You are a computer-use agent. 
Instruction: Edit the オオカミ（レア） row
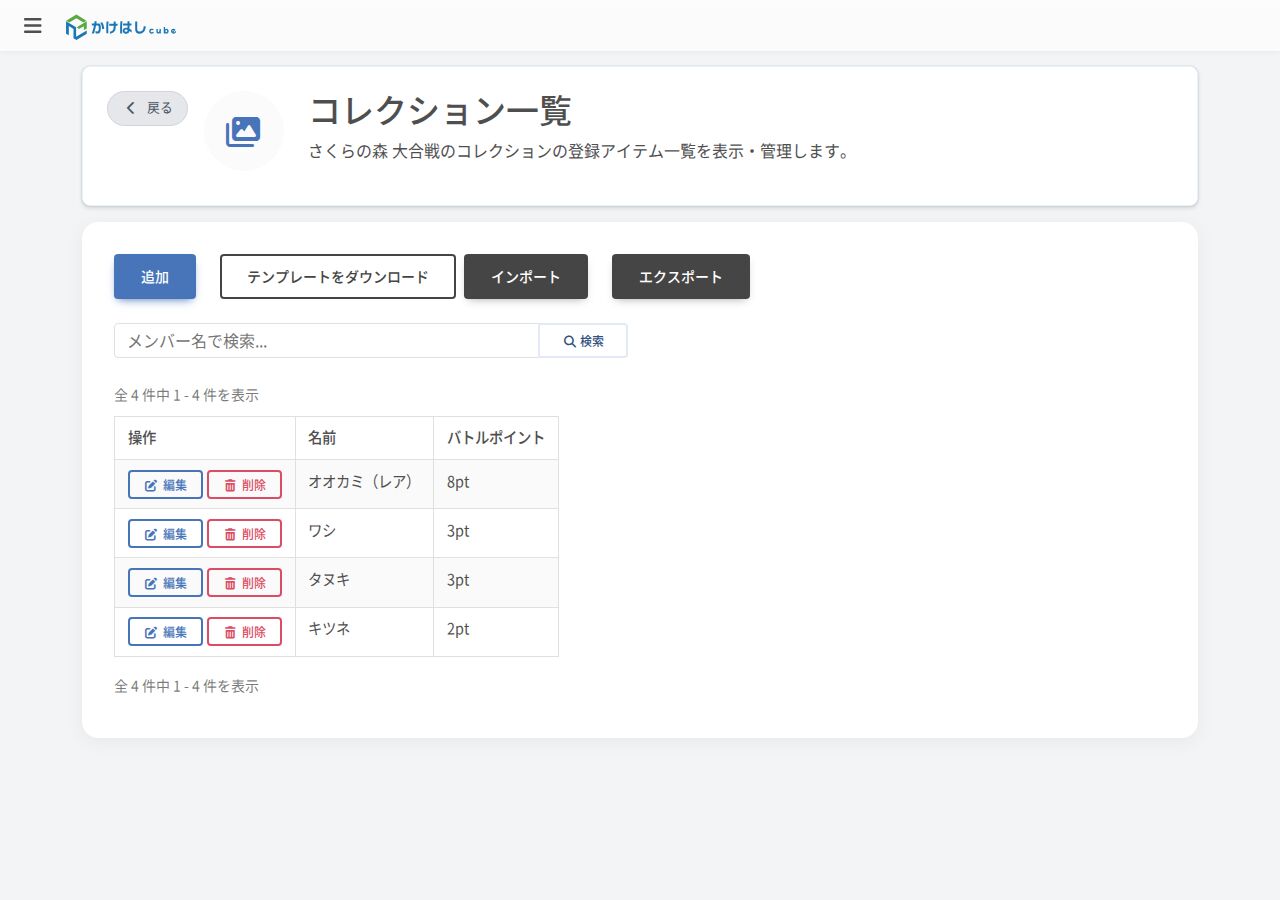[x=165, y=485]
